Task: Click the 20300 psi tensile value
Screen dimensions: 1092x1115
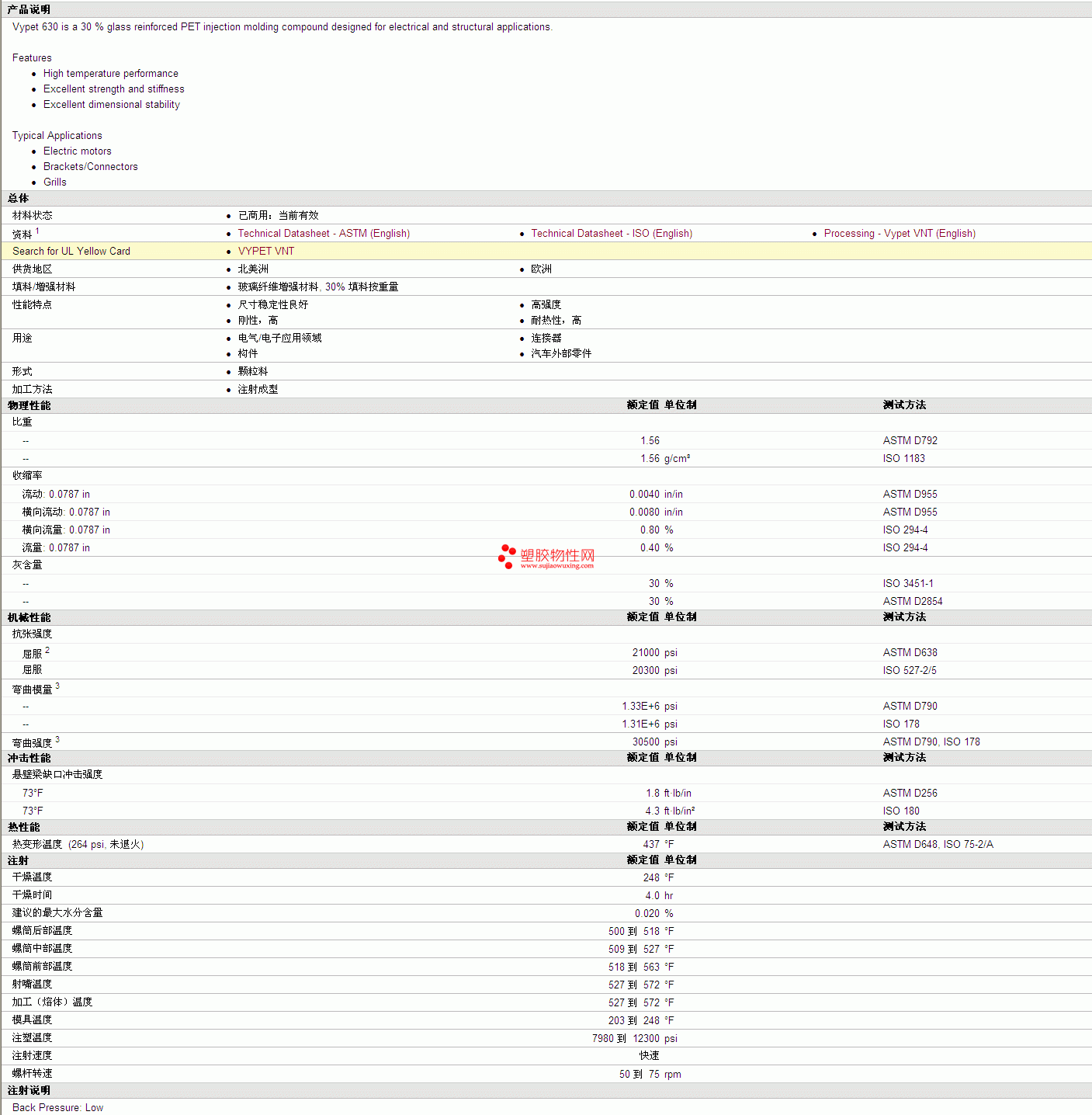Action: coord(654,671)
